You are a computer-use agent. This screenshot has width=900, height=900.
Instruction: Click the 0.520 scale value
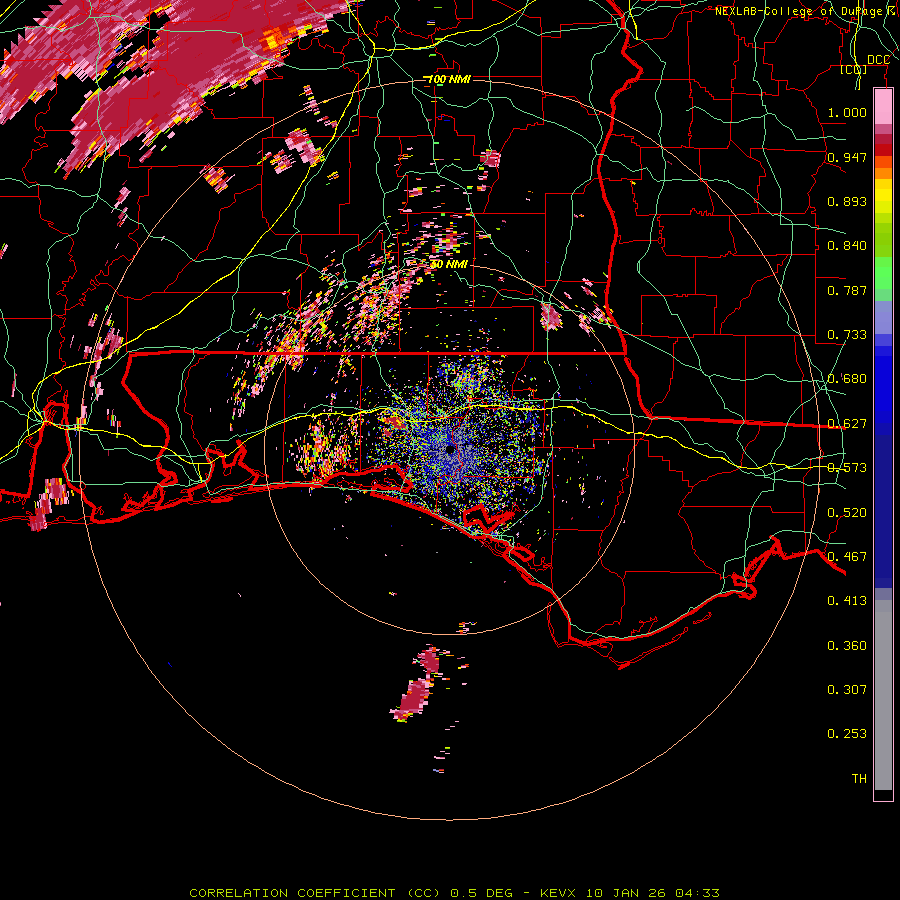pos(847,513)
